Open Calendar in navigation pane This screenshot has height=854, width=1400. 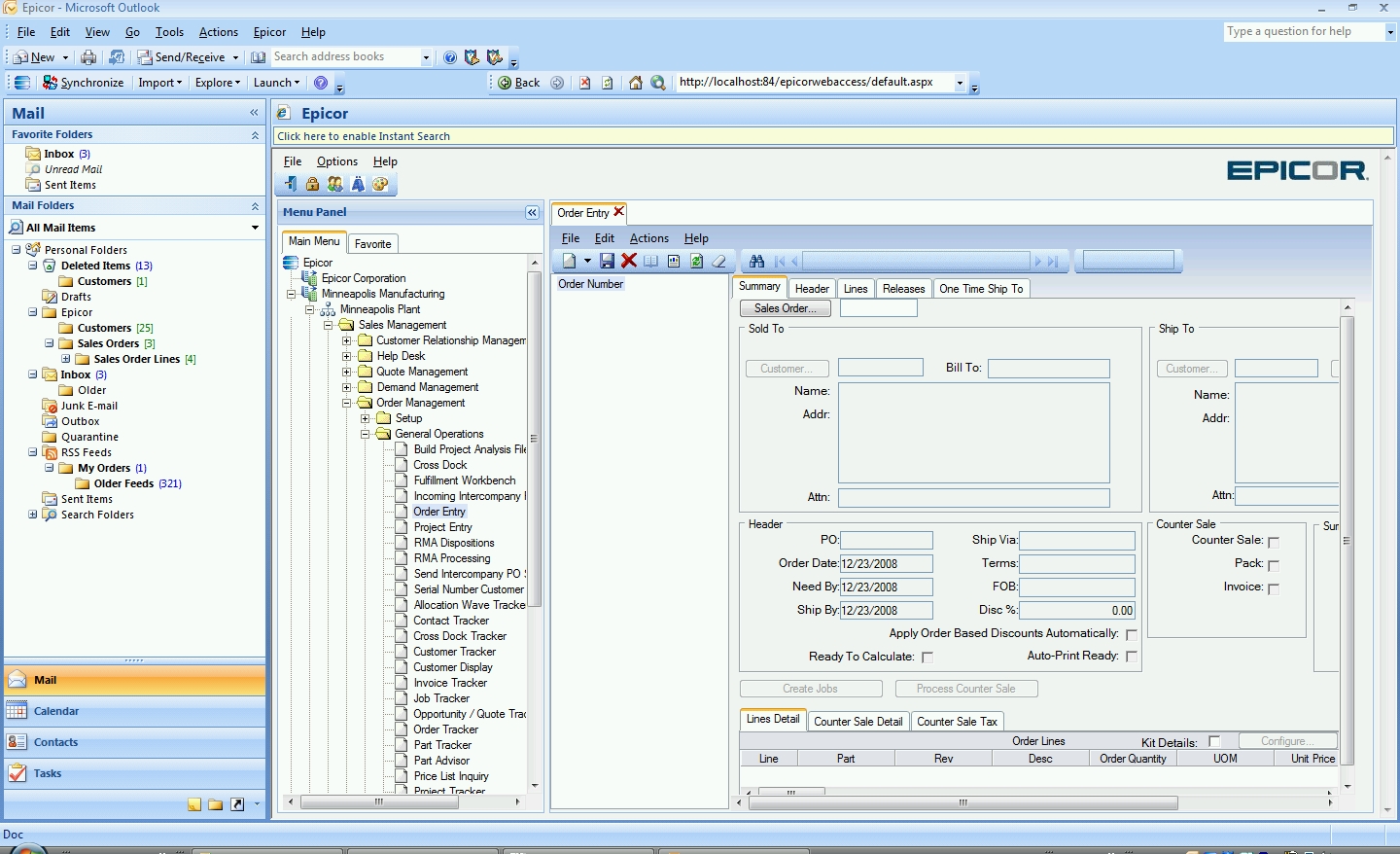click(x=134, y=711)
